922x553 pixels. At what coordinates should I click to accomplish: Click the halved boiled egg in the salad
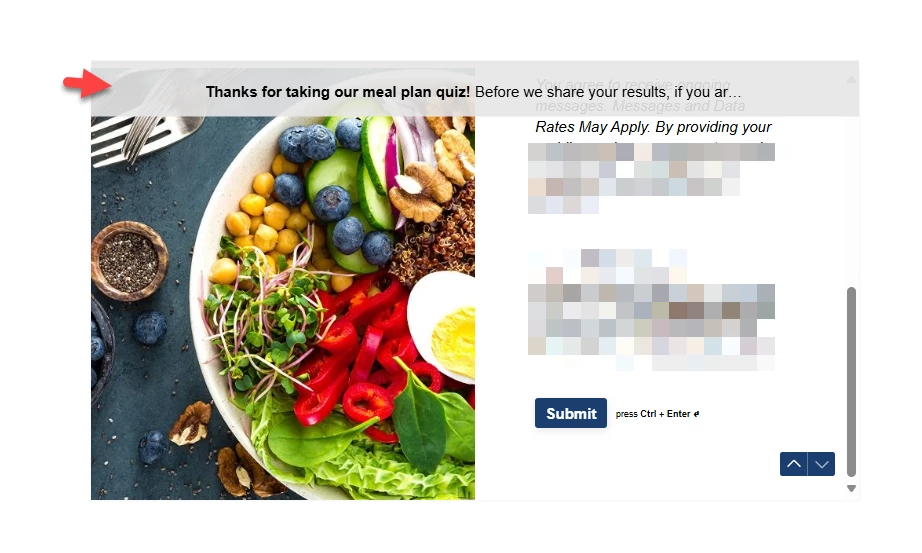tap(442, 327)
